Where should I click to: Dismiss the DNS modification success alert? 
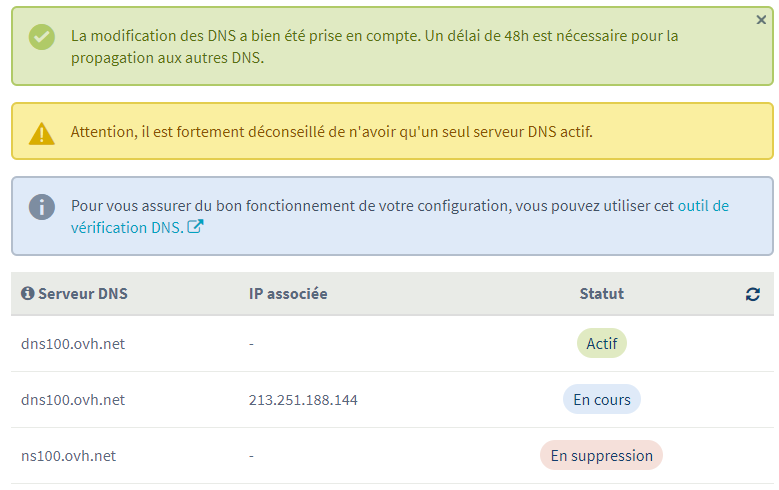[x=761, y=20]
